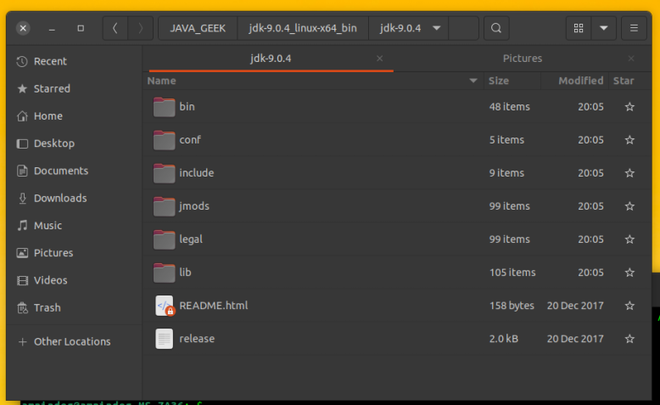The image size is (660, 405).
Task: Click the 2.0 kB size cell
Action: (503, 339)
